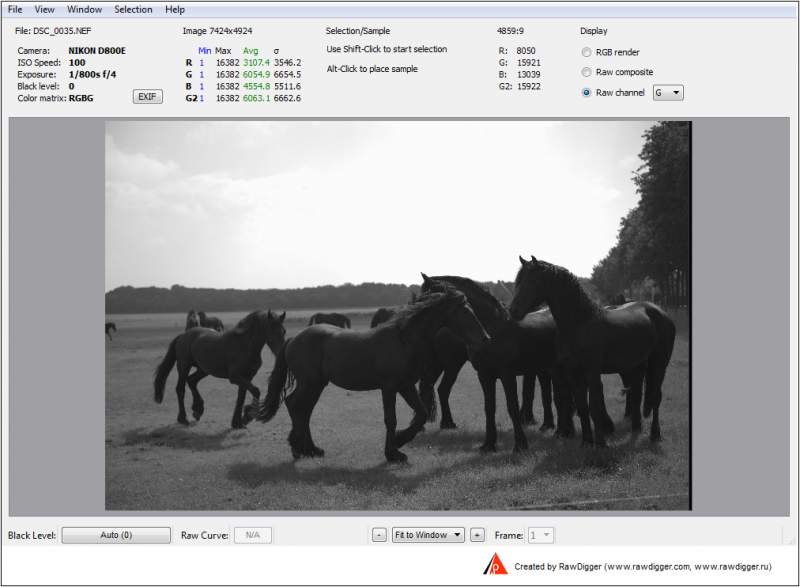Click the Image 7424x4924 size text
Screen dimensions: 800x587
point(217,31)
